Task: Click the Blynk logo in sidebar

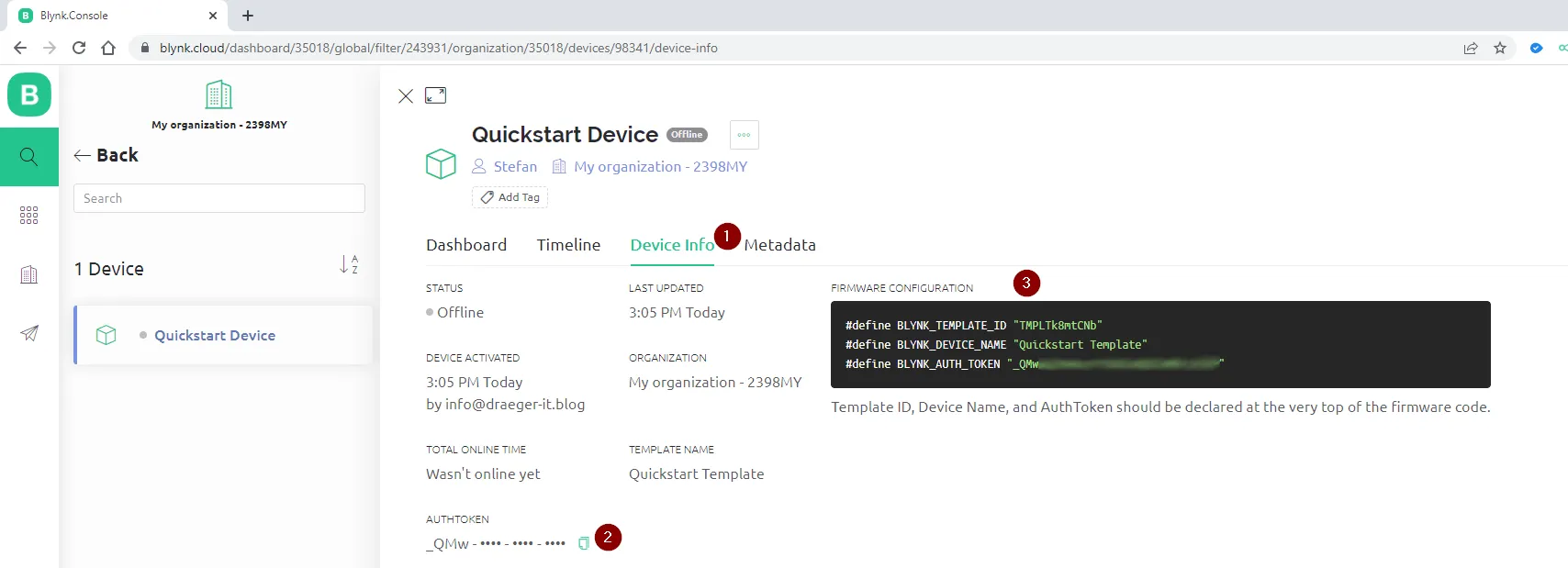Action: click(29, 95)
